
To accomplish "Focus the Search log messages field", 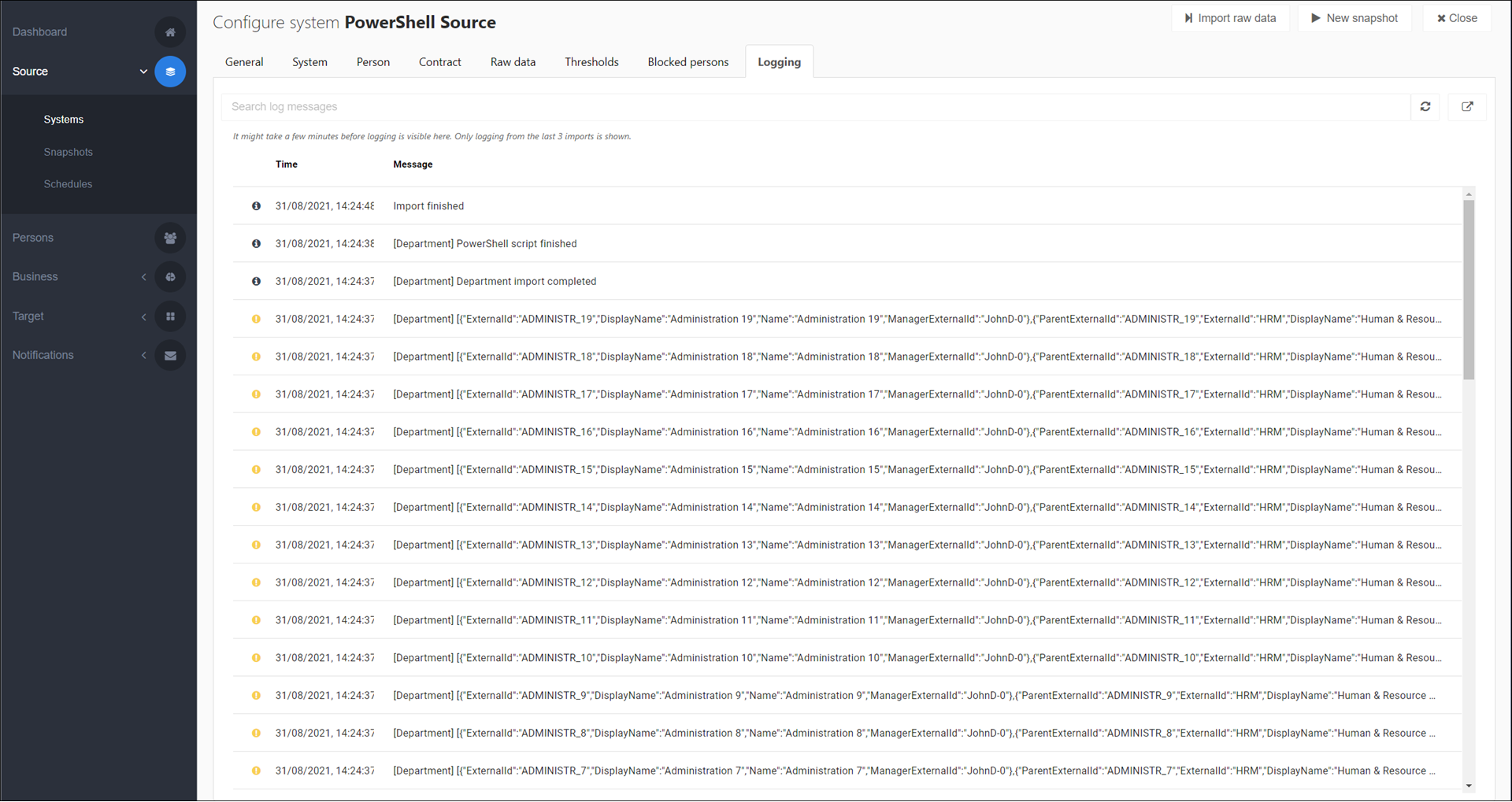I will click(x=816, y=106).
